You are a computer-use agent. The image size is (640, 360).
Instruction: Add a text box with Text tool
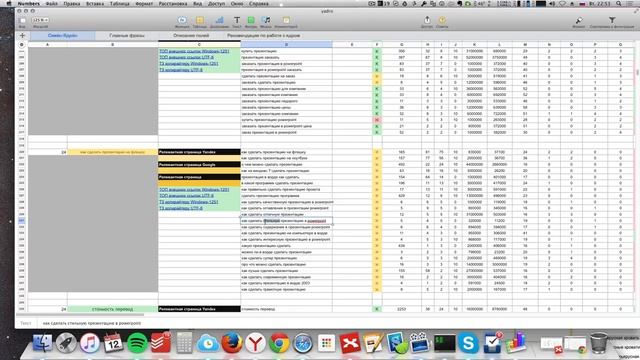coord(237,20)
